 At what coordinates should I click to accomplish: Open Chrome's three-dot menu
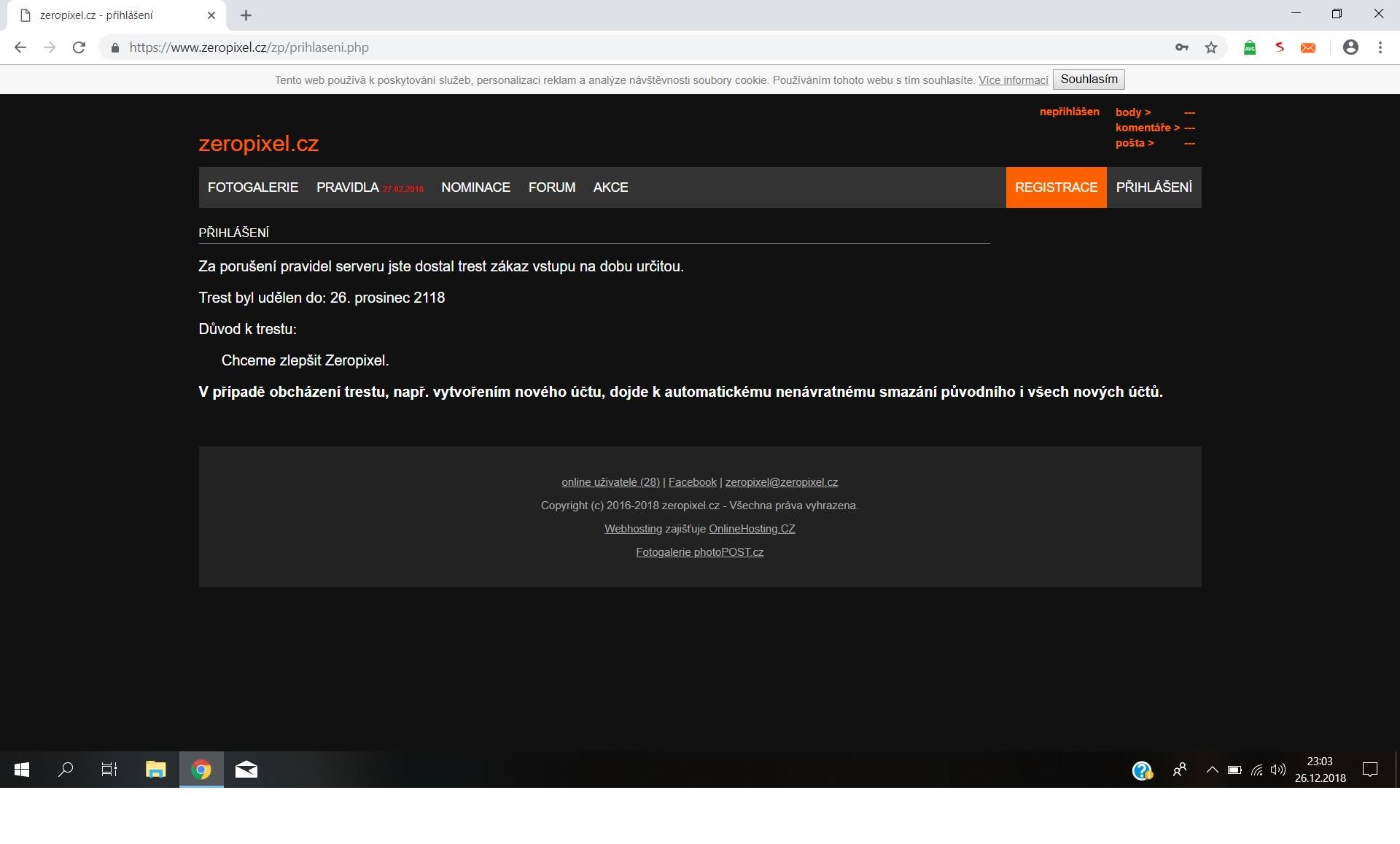[1380, 47]
